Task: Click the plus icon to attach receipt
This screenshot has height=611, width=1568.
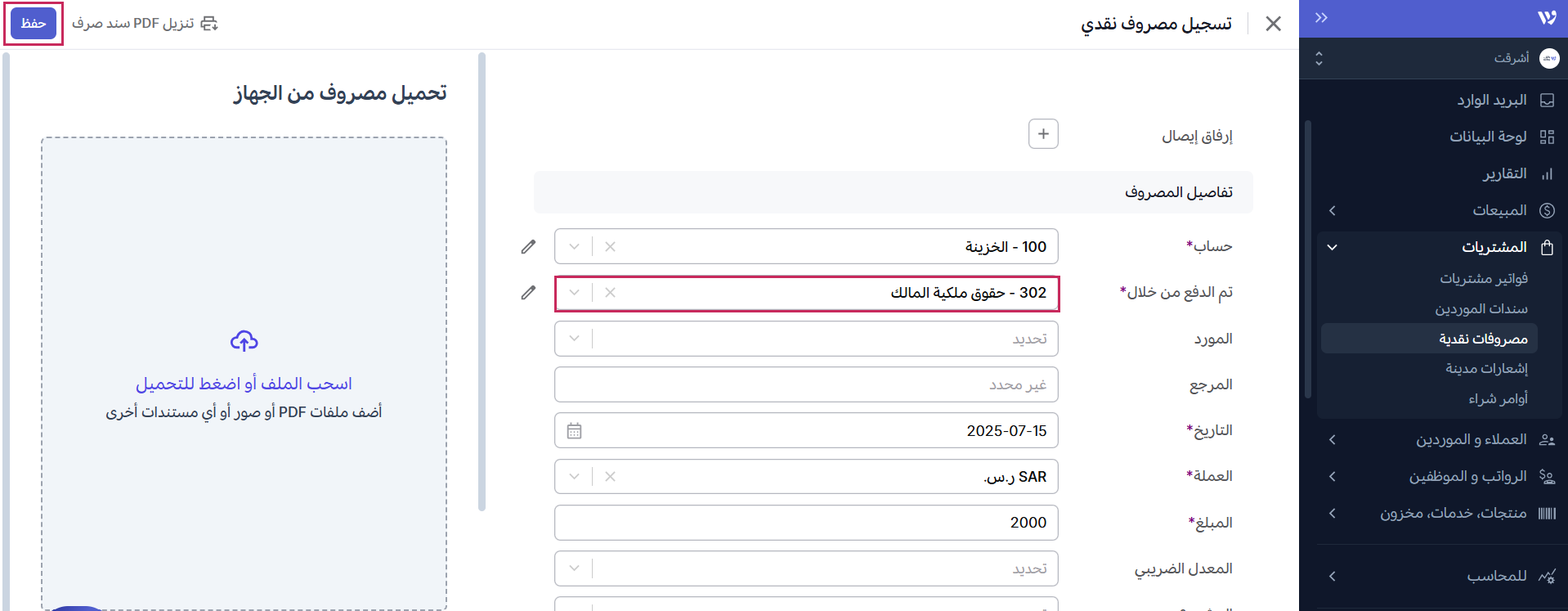Action: click(x=1043, y=134)
